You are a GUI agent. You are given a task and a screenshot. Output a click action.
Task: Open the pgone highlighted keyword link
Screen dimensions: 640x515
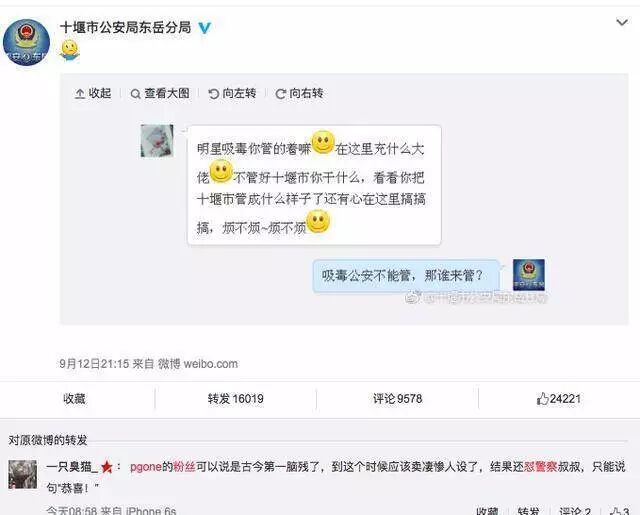click(x=146, y=466)
